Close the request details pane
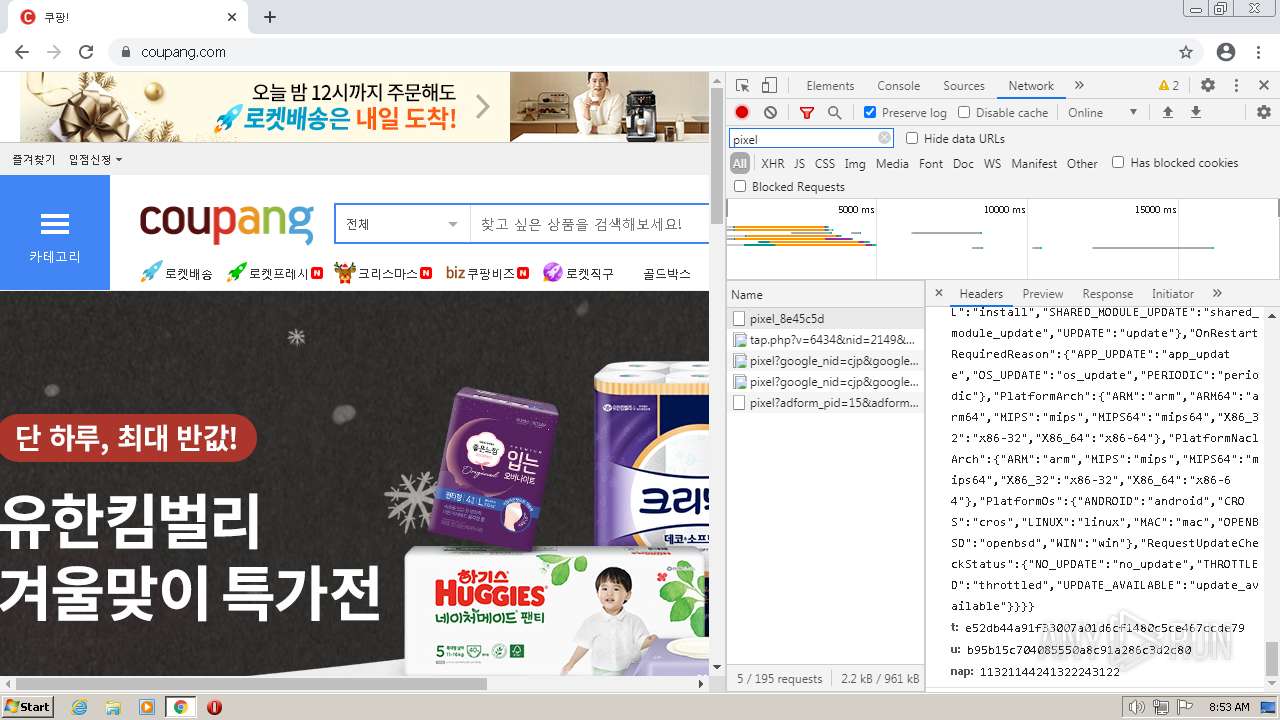1280x720 pixels. 939,293
